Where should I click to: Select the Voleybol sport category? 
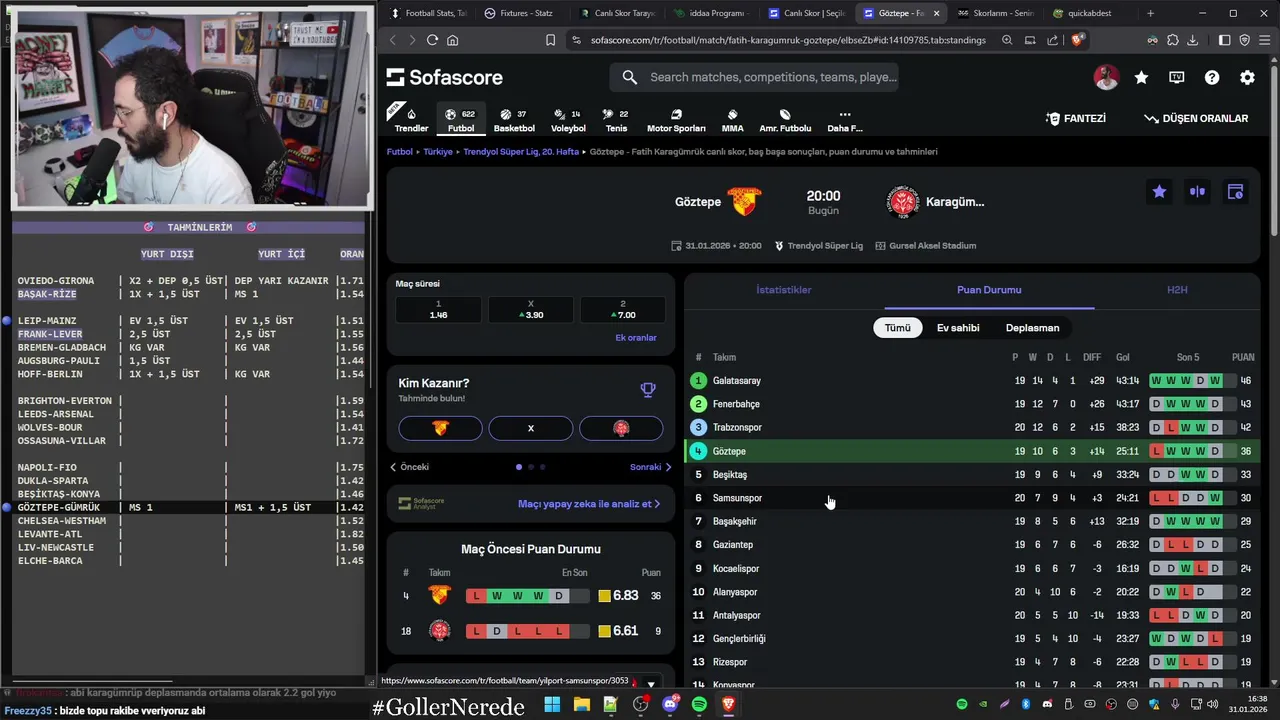click(568, 120)
